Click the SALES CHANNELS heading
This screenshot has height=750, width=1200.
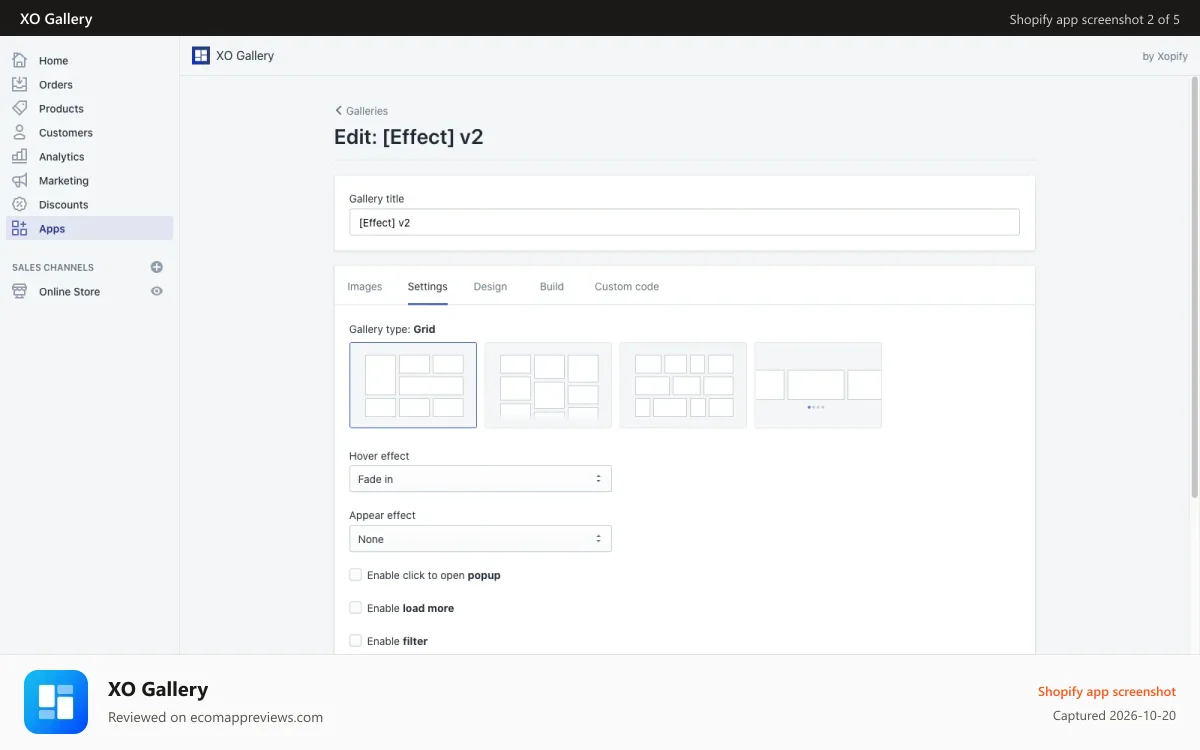53,267
